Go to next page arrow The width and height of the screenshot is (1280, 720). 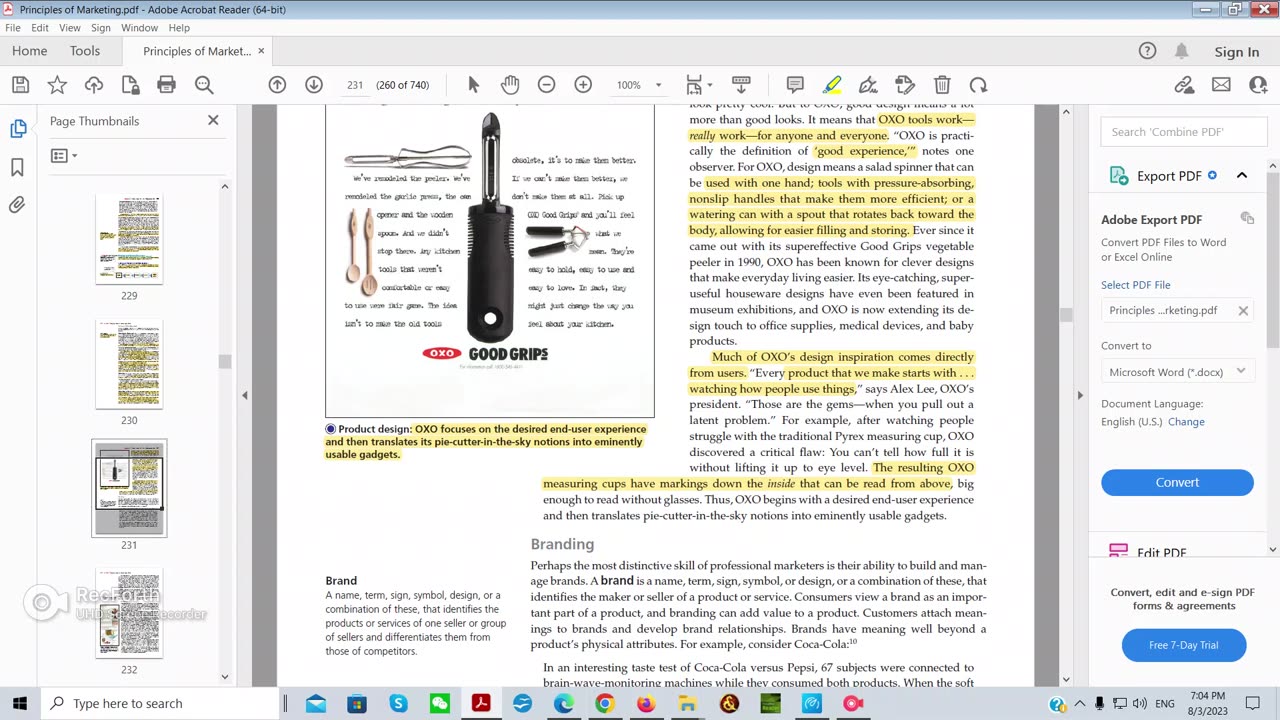point(314,85)
